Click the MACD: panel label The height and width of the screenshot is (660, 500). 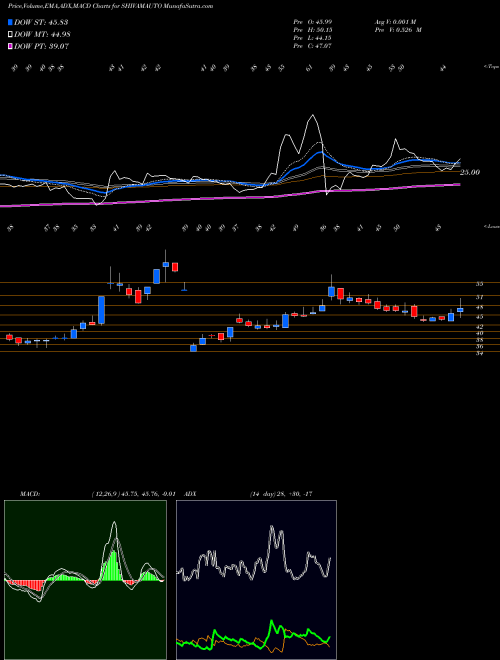(29, 494)
